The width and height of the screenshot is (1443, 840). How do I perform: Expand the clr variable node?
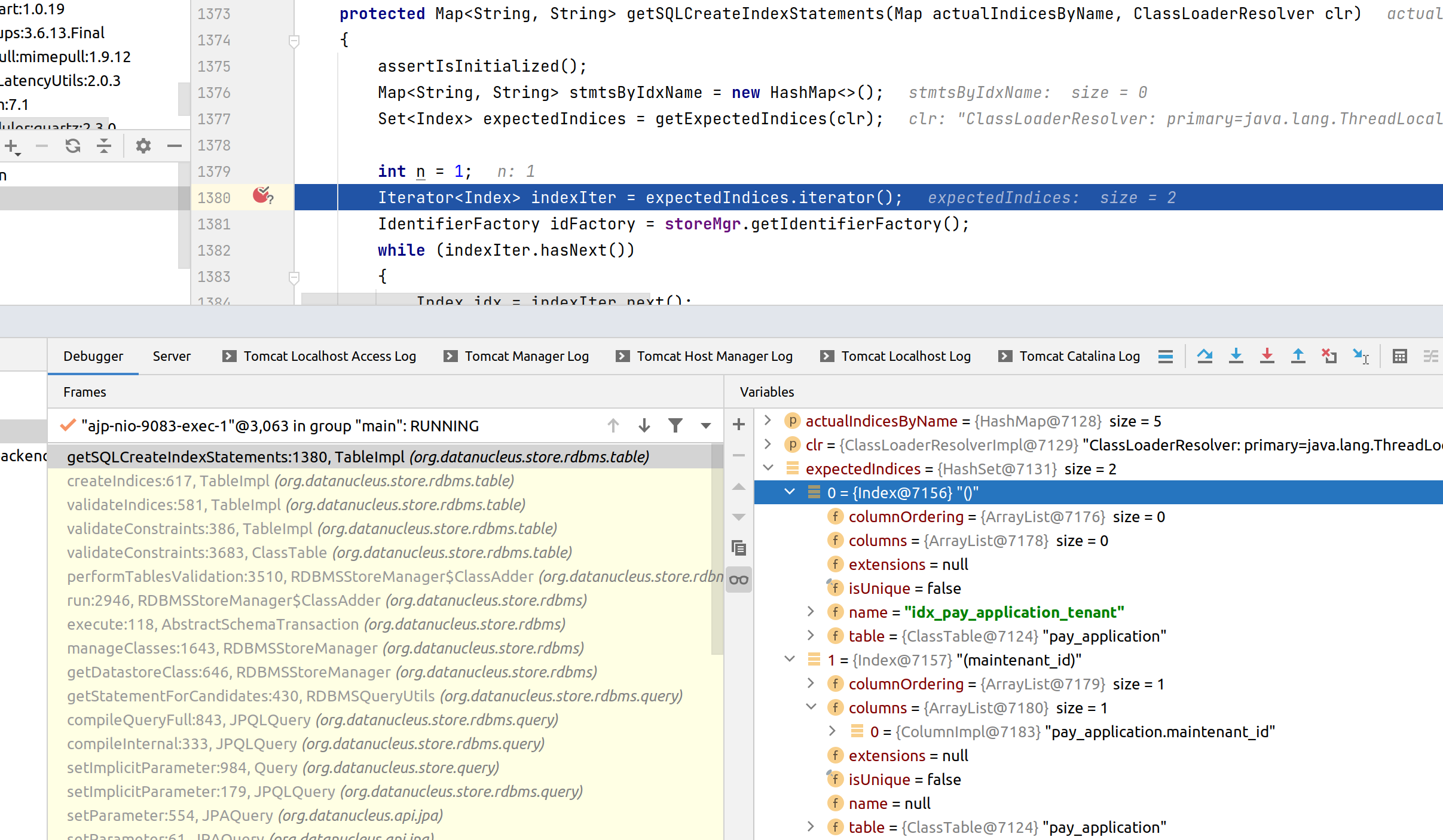coord(768,444)
